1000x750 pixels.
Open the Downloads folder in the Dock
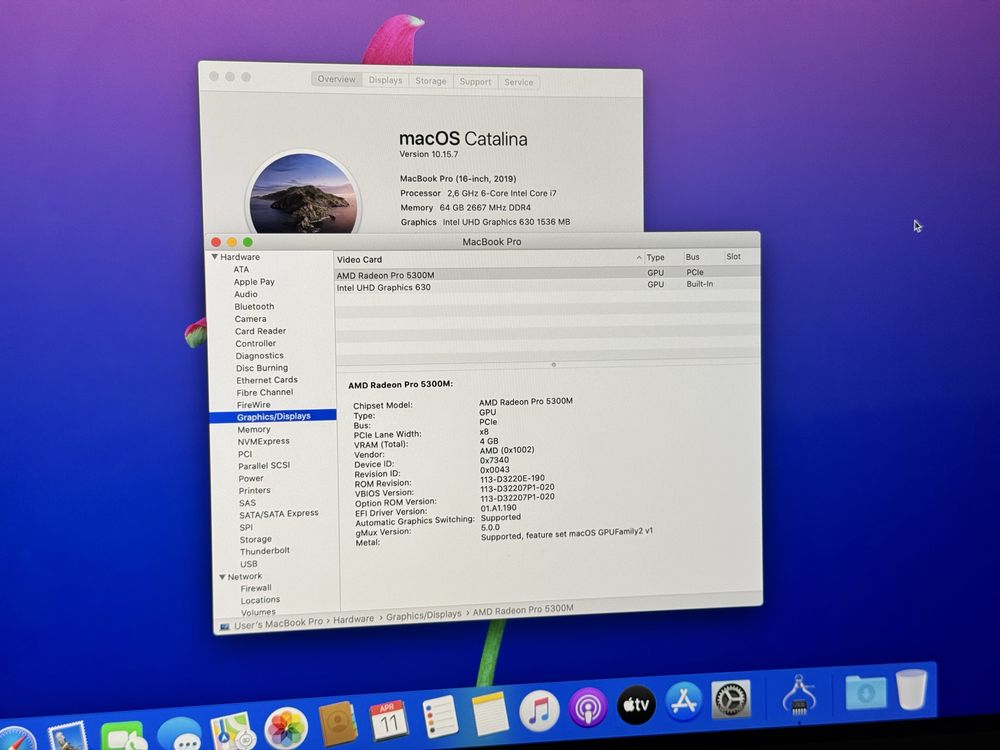tap(865, 692)
